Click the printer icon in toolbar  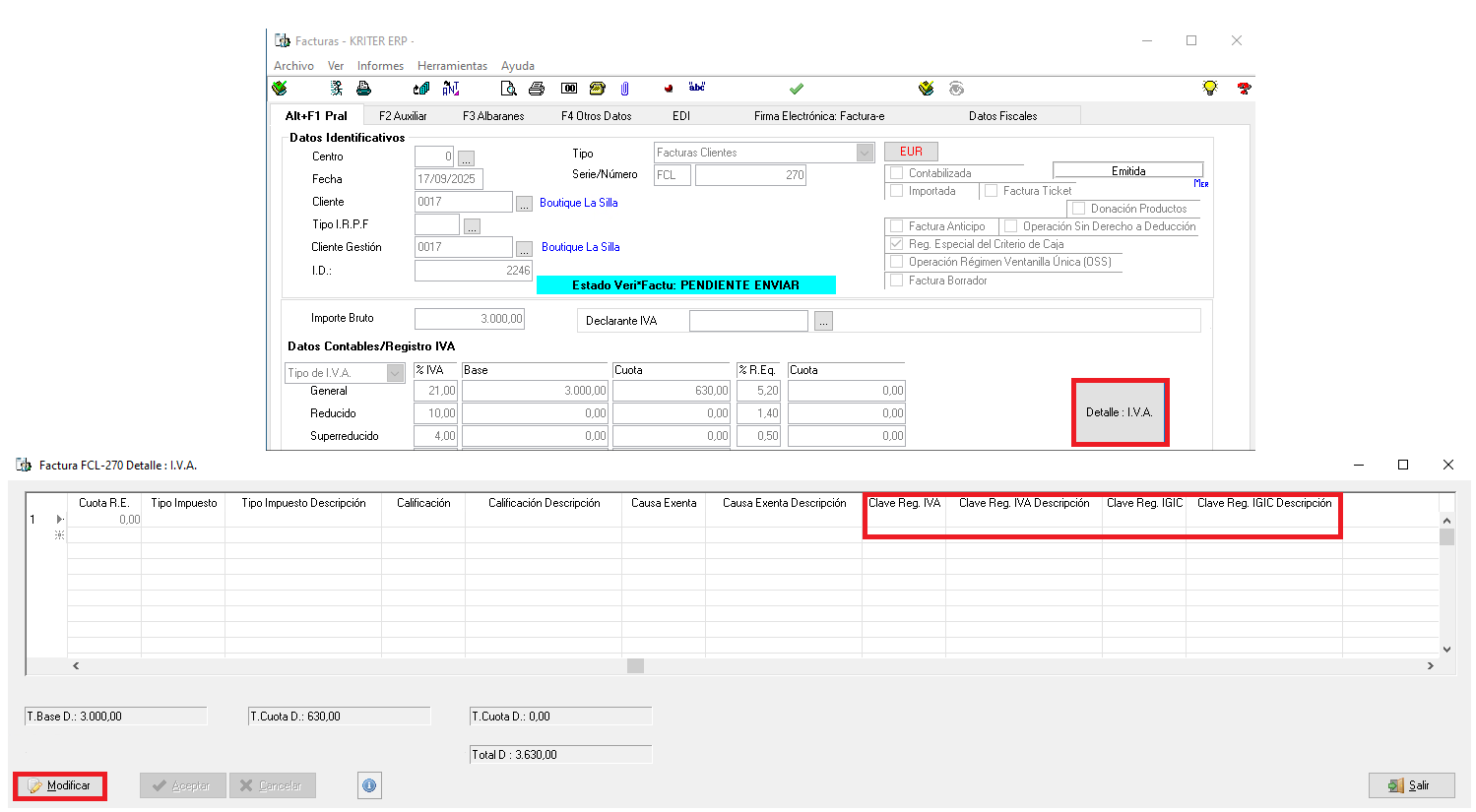pyautogui.click(x=537, y=89)
